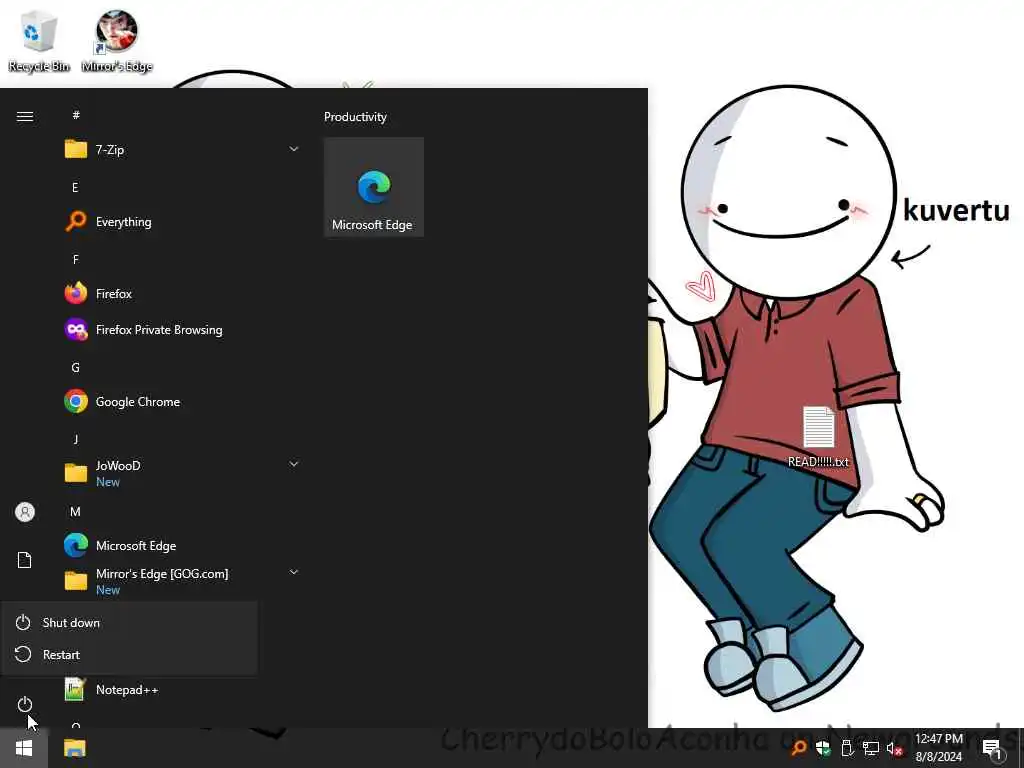Click the Windows Start button

24,748
